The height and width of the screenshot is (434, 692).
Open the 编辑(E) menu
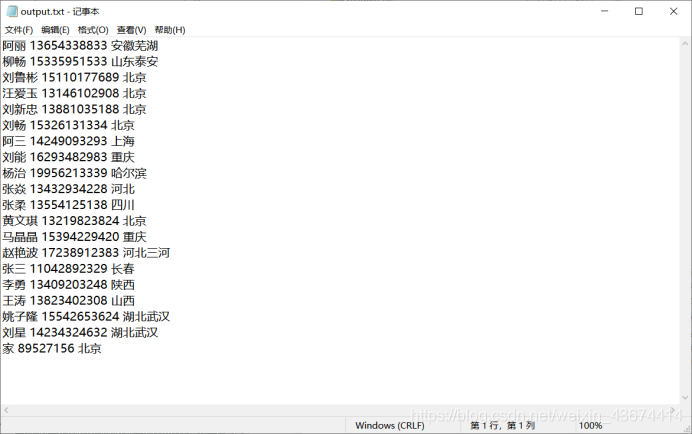55,30
